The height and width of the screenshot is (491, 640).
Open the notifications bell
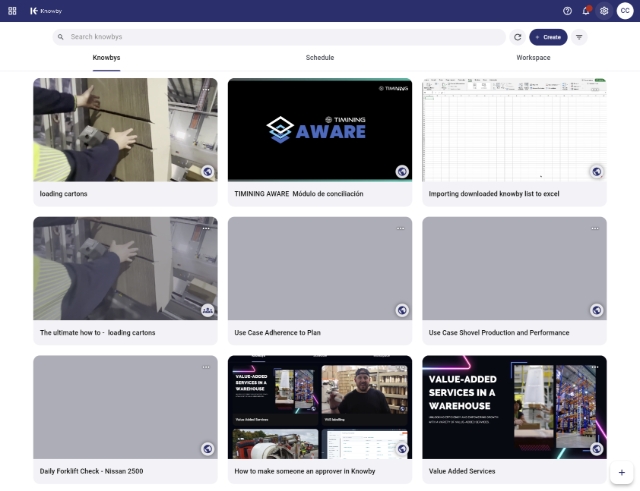pos(586,11)
